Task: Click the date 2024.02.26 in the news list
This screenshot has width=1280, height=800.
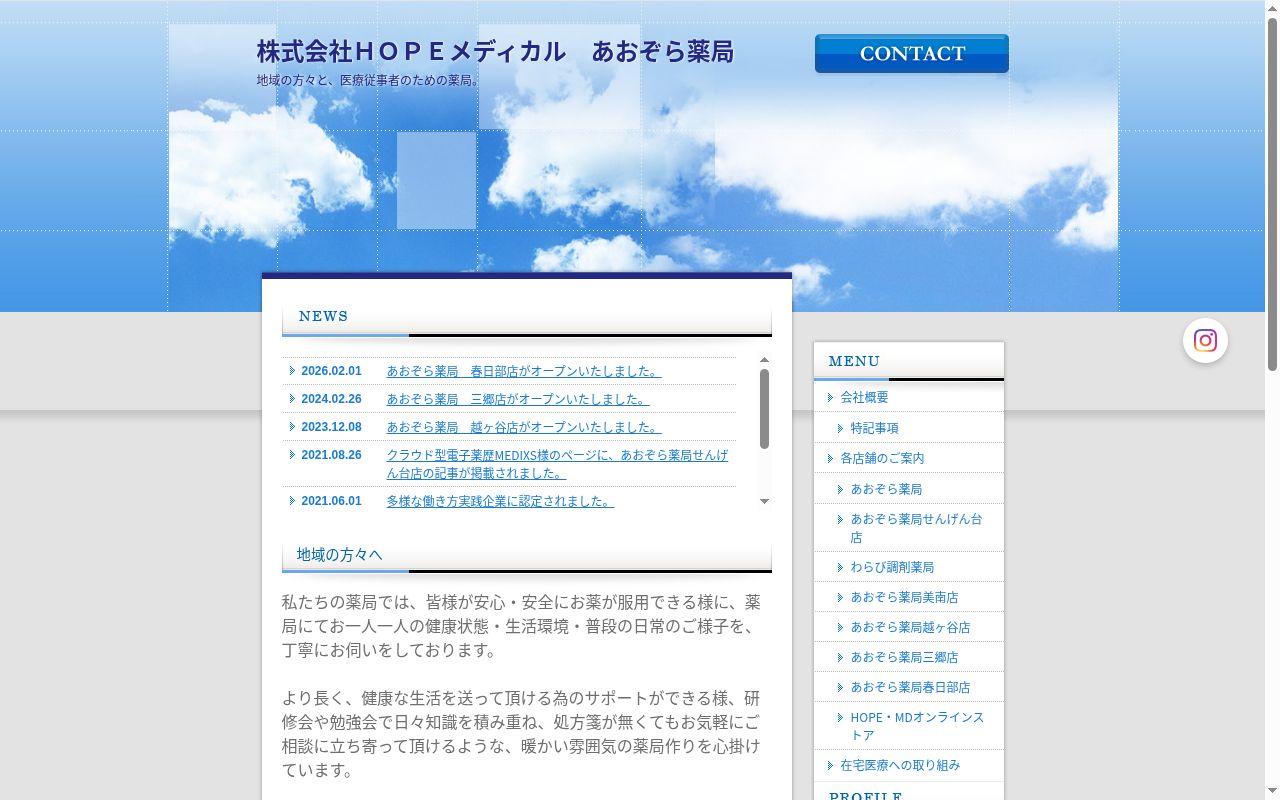Action: click(x=331, y=399)
